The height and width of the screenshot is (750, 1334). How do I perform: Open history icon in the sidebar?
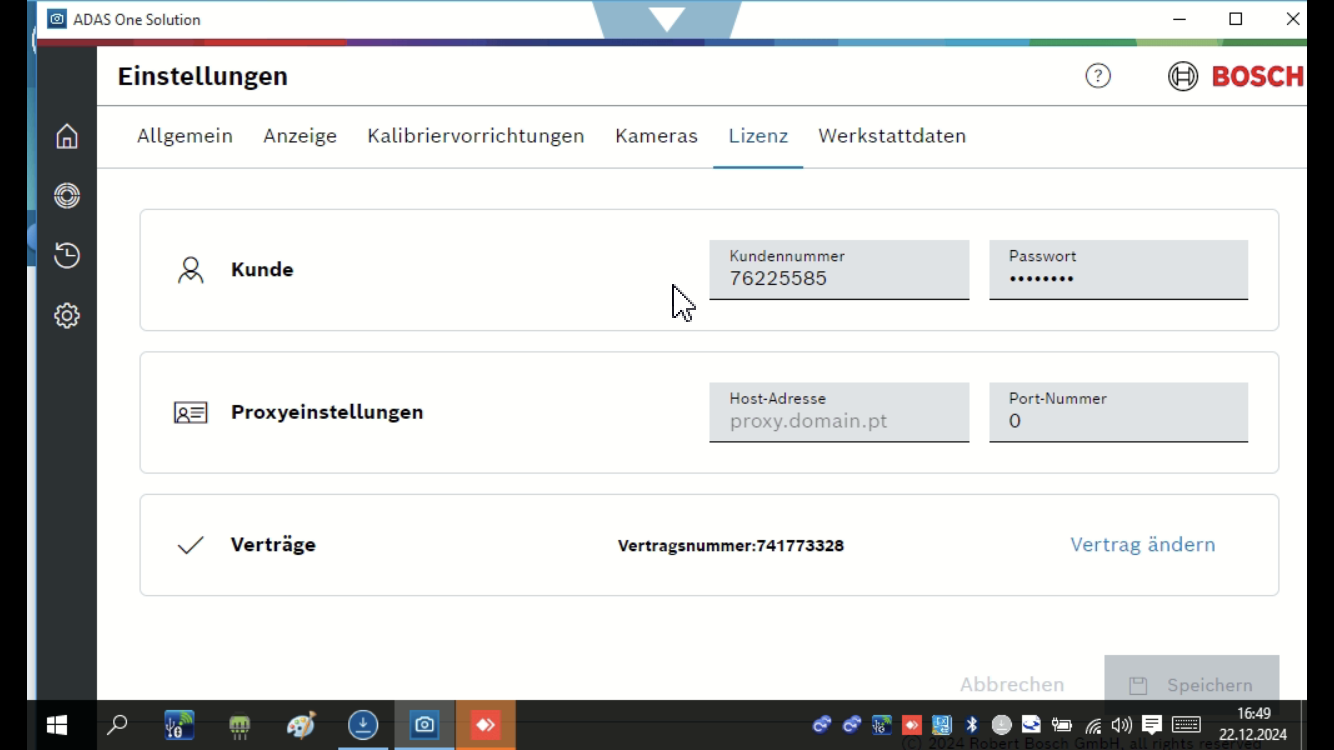67,256
